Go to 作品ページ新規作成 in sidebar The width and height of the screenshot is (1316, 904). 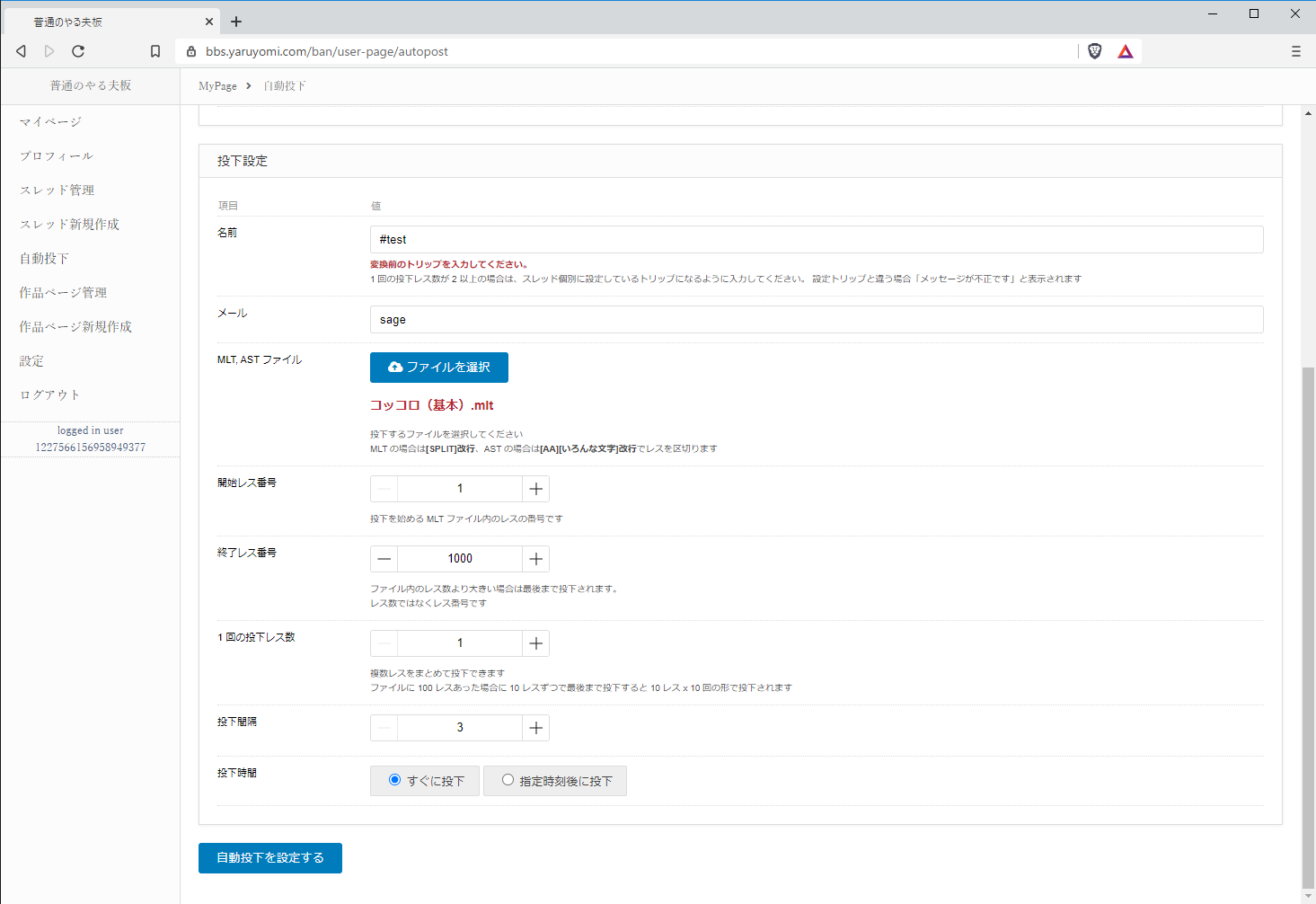(x=75, y=327)
